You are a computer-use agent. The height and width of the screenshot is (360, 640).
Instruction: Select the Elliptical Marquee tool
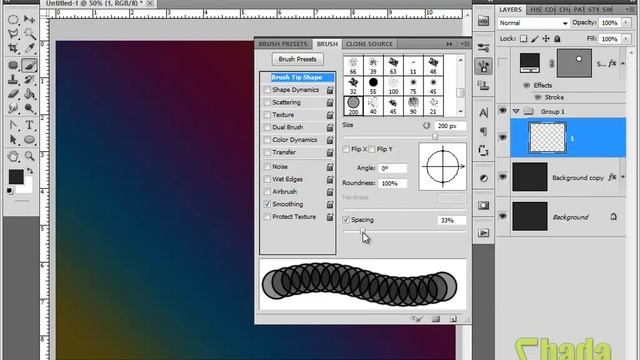coord(13,19)
